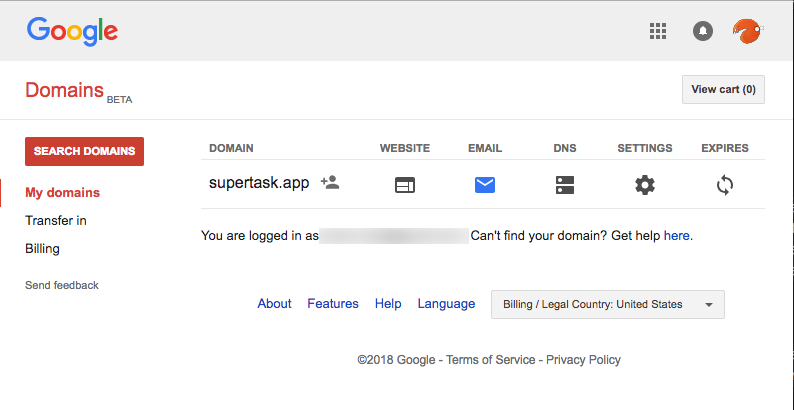The width and height of the screenshot is (794, 410).
Task: Click the DNS column header
Action: 565,148
